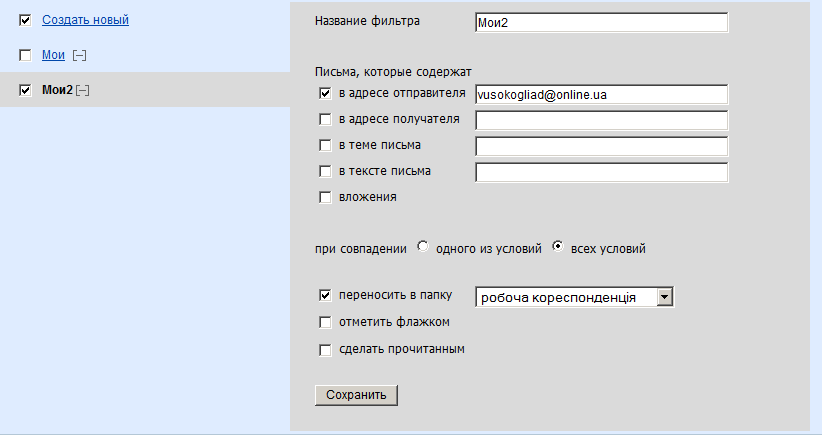Screen dimensions: 822x442
Task: Check сделать прочитанным option
Action: 325,350
